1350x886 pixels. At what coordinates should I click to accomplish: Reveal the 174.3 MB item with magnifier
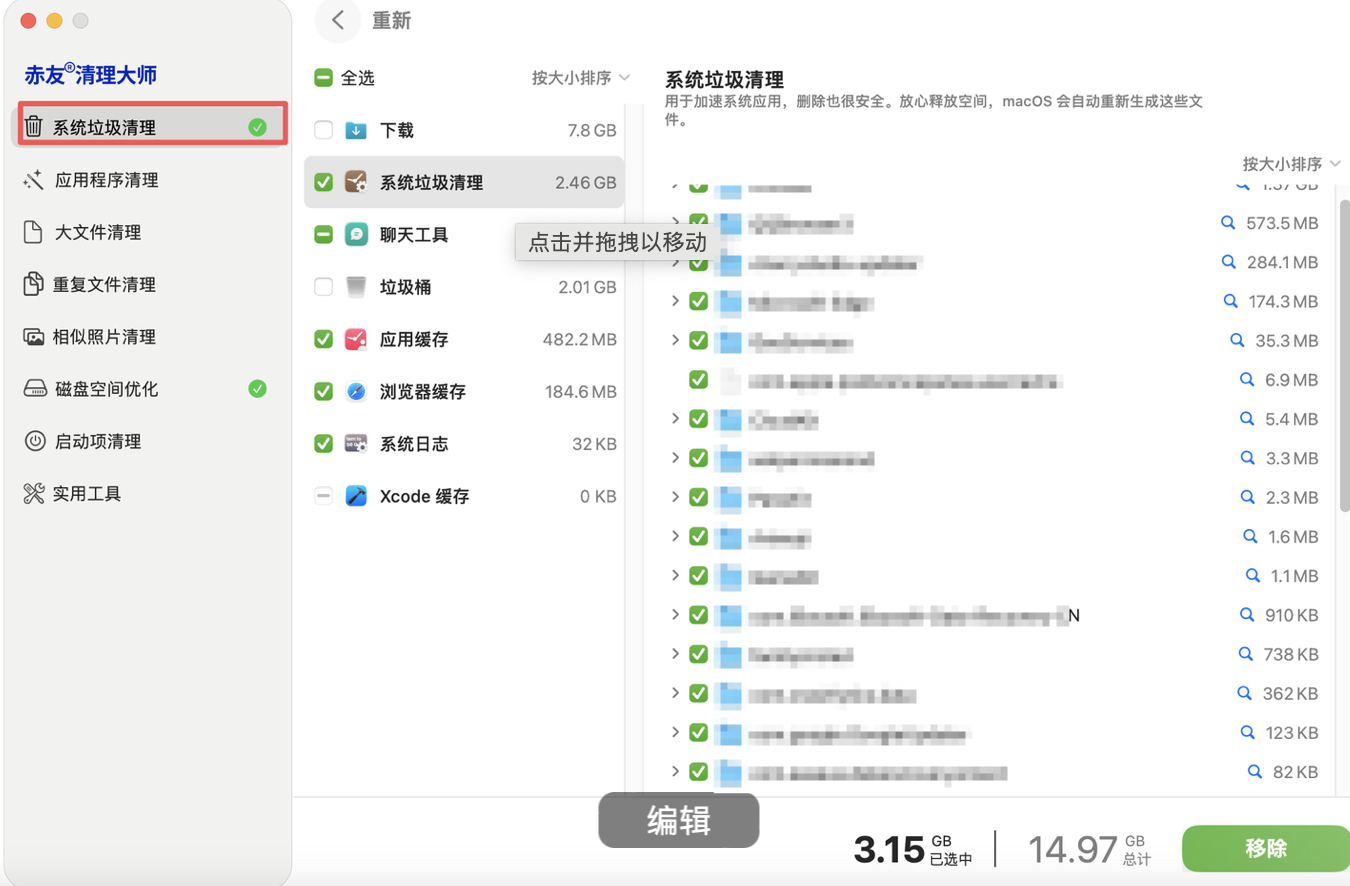click(1231, 301)
